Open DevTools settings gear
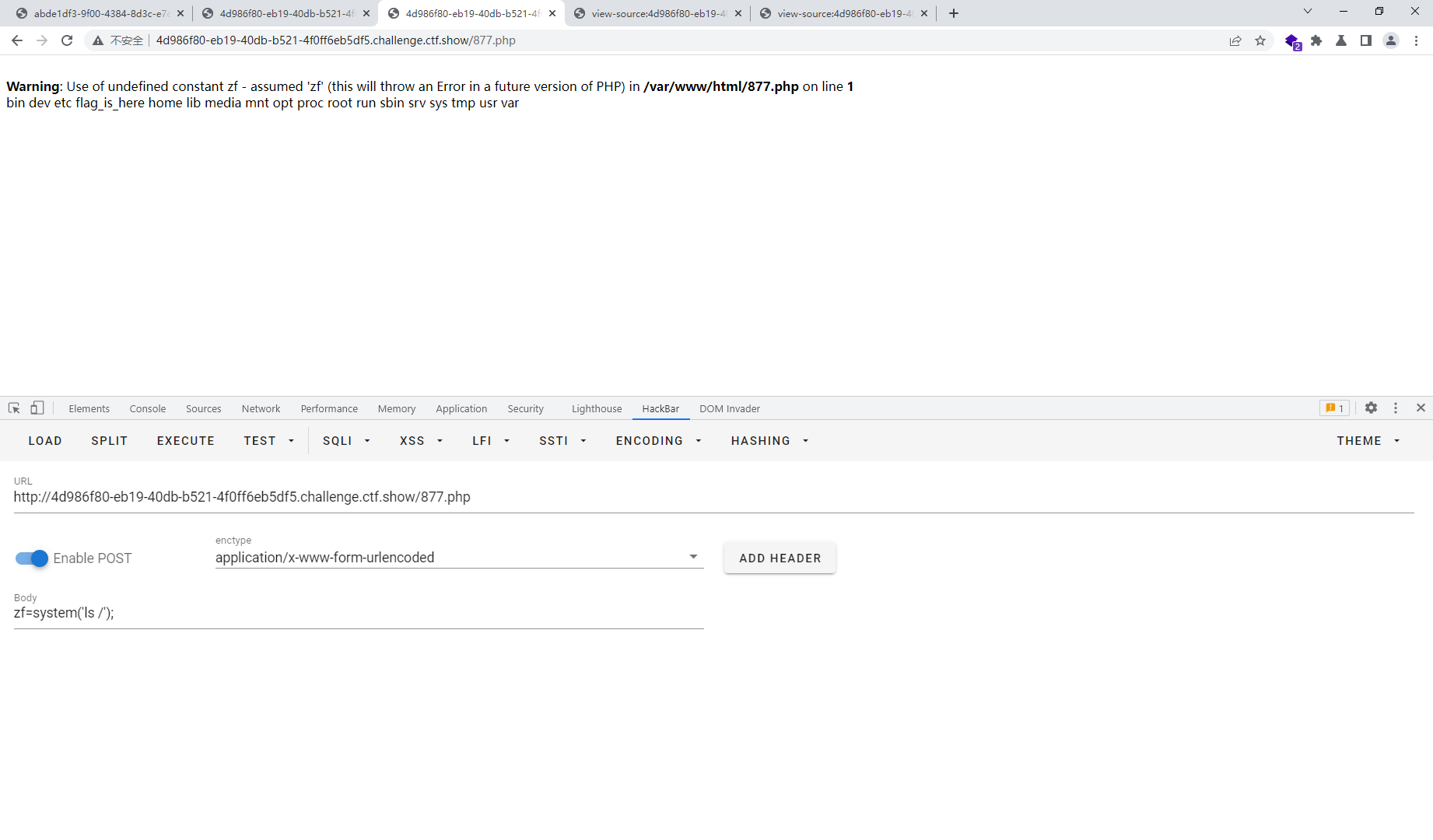The image size is (1433, 840). (1371, 408)
